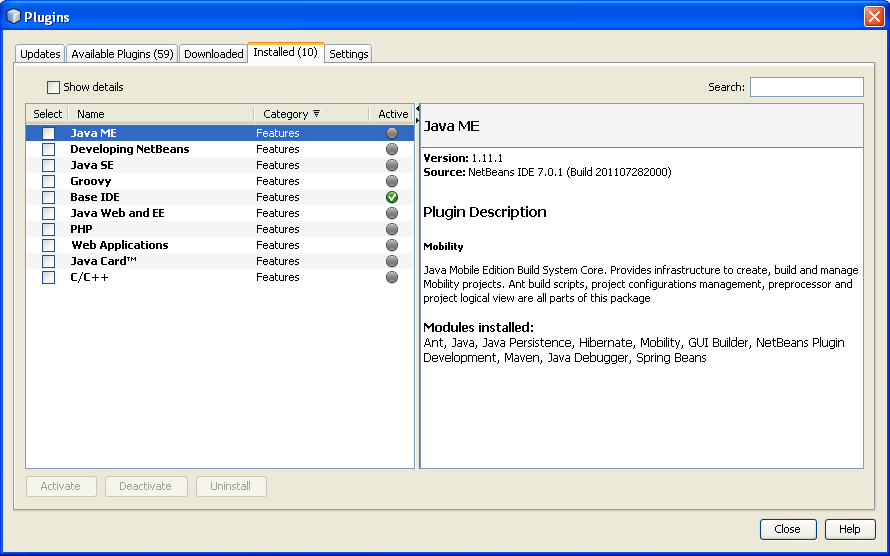Click the Modules installed heading
Viewport: 890px width, 556px height.
[x=478, y=327]
